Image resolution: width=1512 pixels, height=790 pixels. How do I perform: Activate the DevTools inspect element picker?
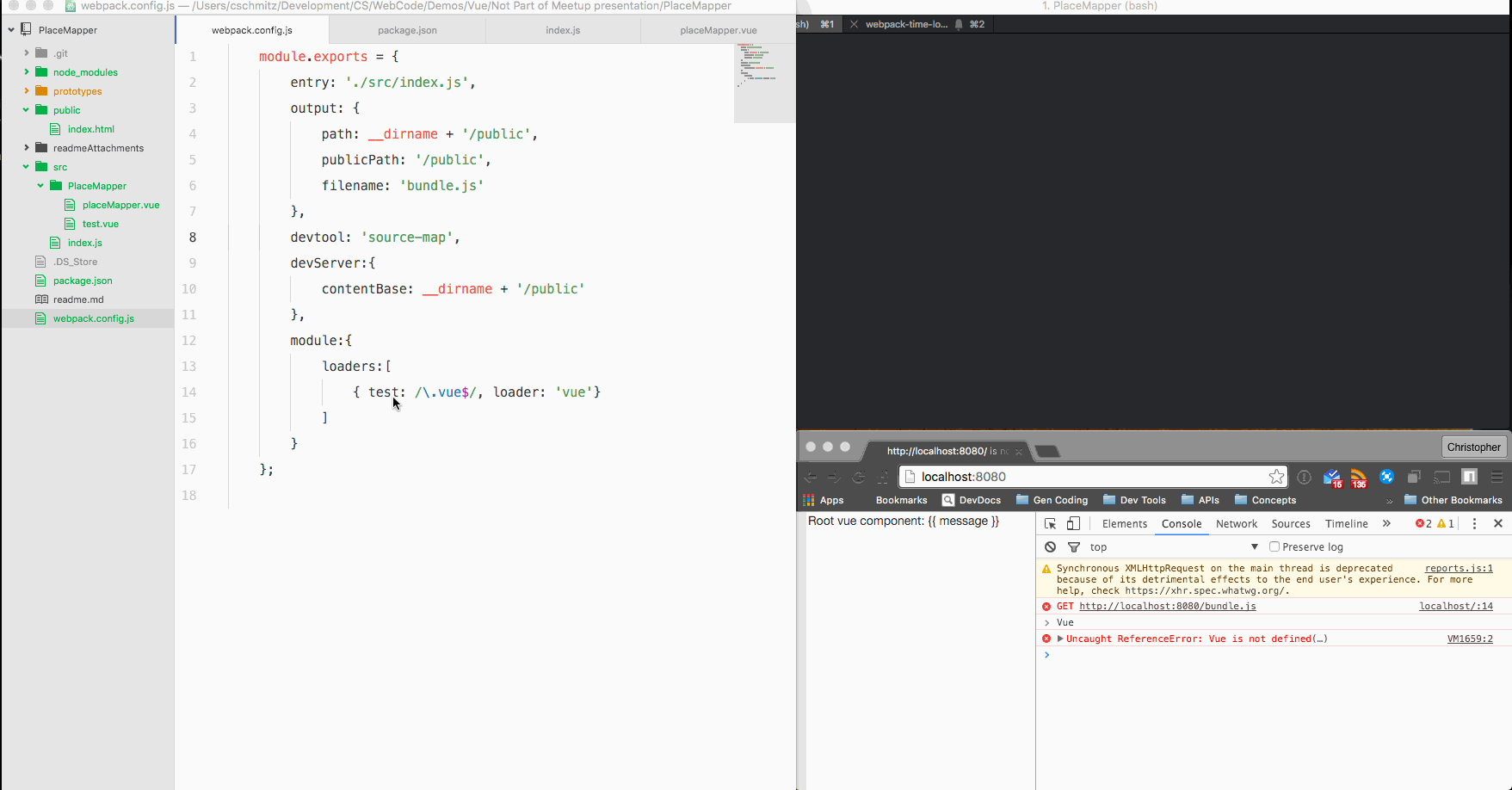[1050, 523]
